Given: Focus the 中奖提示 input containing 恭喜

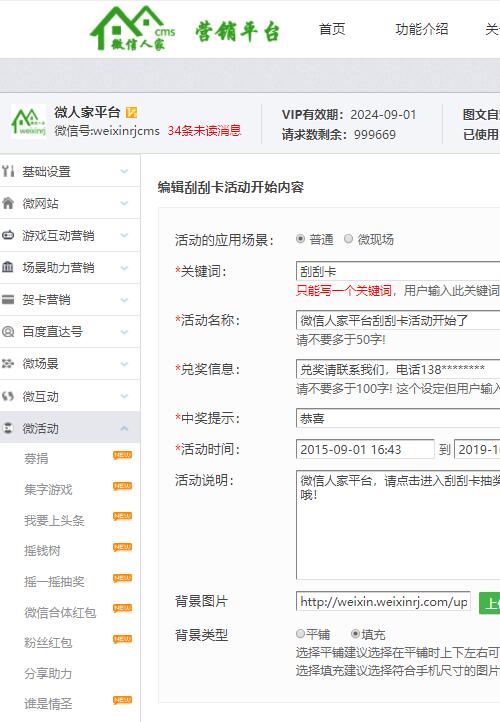Looking at the screenshot, I should point(398,418).
